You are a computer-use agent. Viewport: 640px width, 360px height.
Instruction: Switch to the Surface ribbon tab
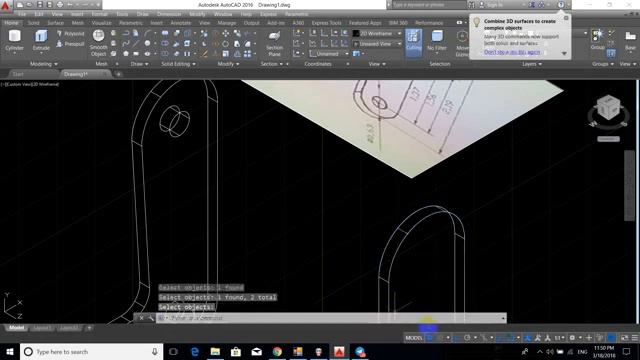(x=56, y=23)
